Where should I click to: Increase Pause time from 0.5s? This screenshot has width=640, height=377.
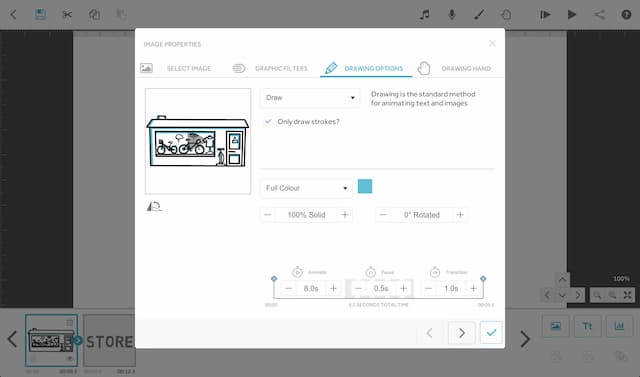pyautogui.click(x=404, y=288)
